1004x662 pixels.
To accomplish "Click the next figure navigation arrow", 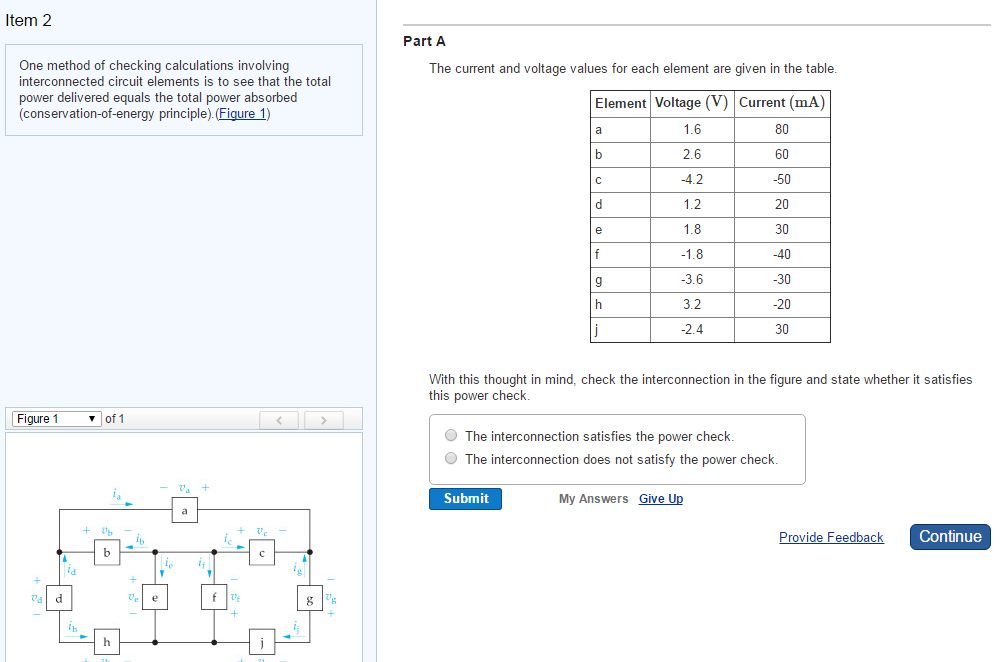I will pyautogui.click(x=323, y=419).
